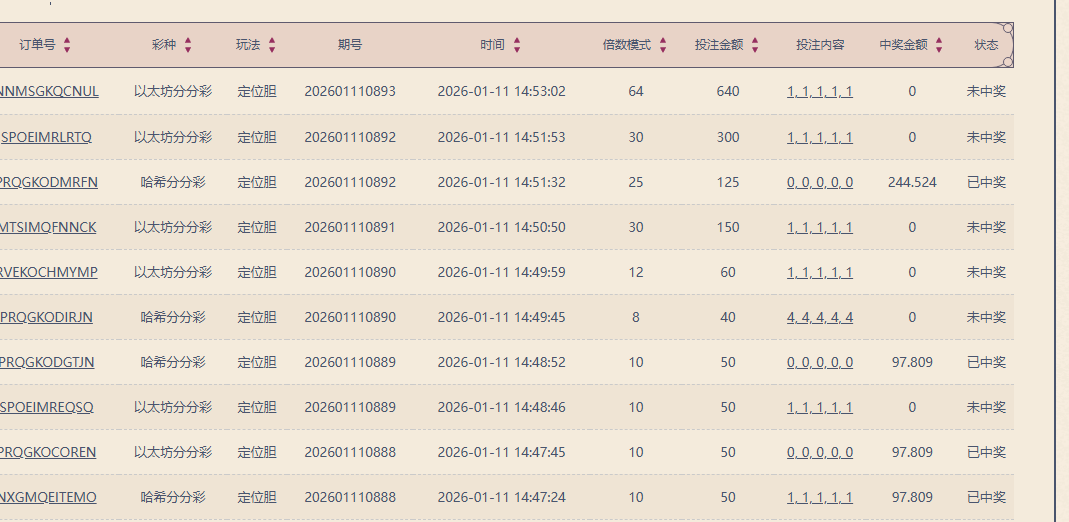Click the 中奖金额 sort arrows
This screenshot has height=522, width=1069.
coord(939,45)
